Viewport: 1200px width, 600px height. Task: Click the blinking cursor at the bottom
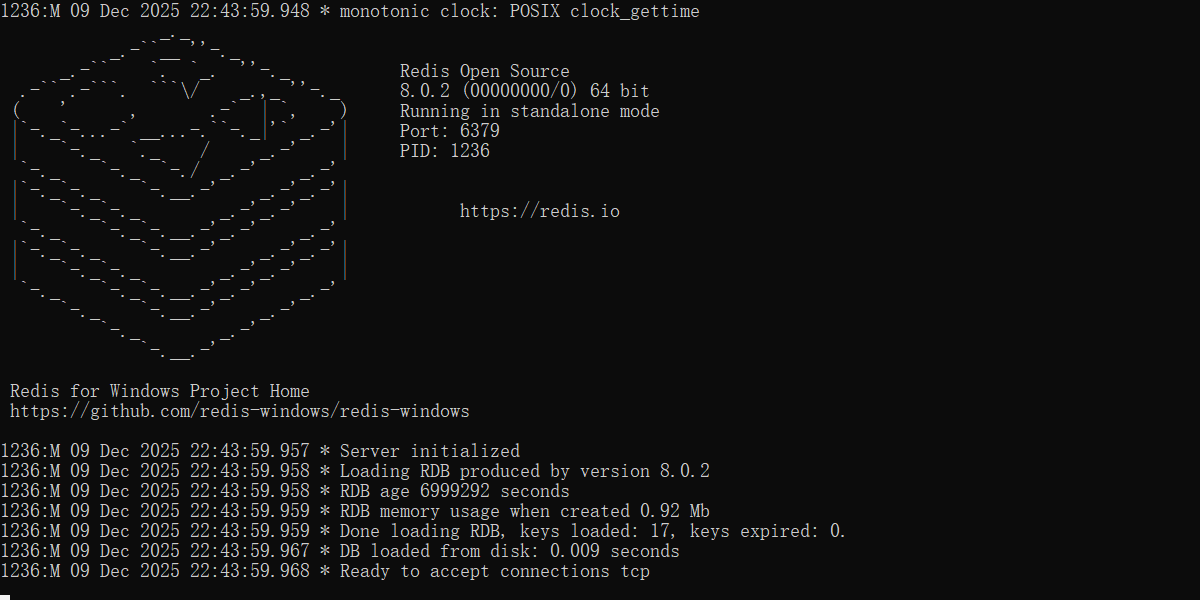coord(5,596)
